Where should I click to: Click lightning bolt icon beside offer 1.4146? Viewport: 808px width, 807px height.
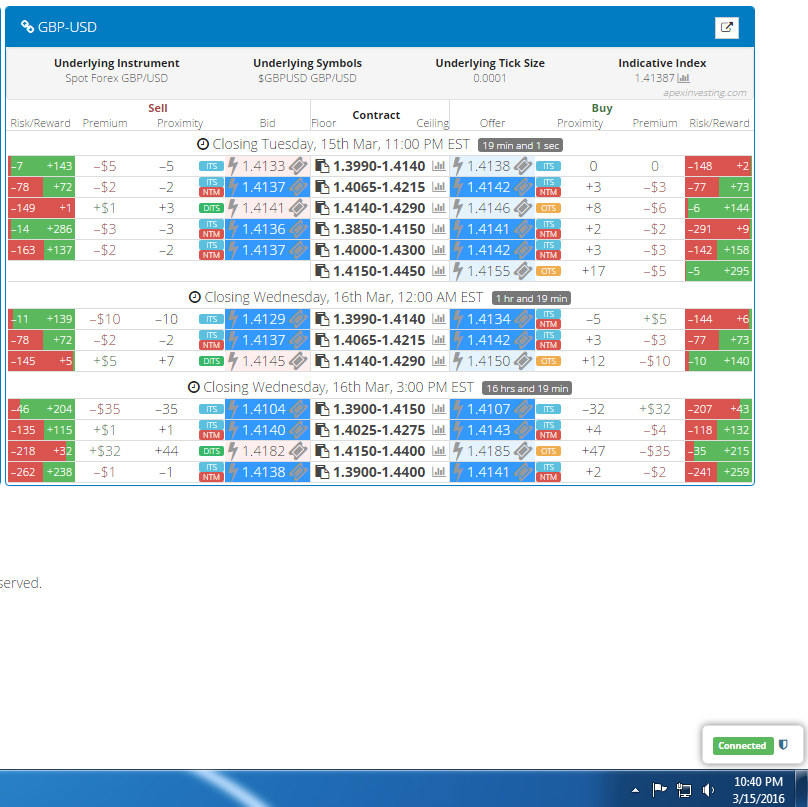458,208
